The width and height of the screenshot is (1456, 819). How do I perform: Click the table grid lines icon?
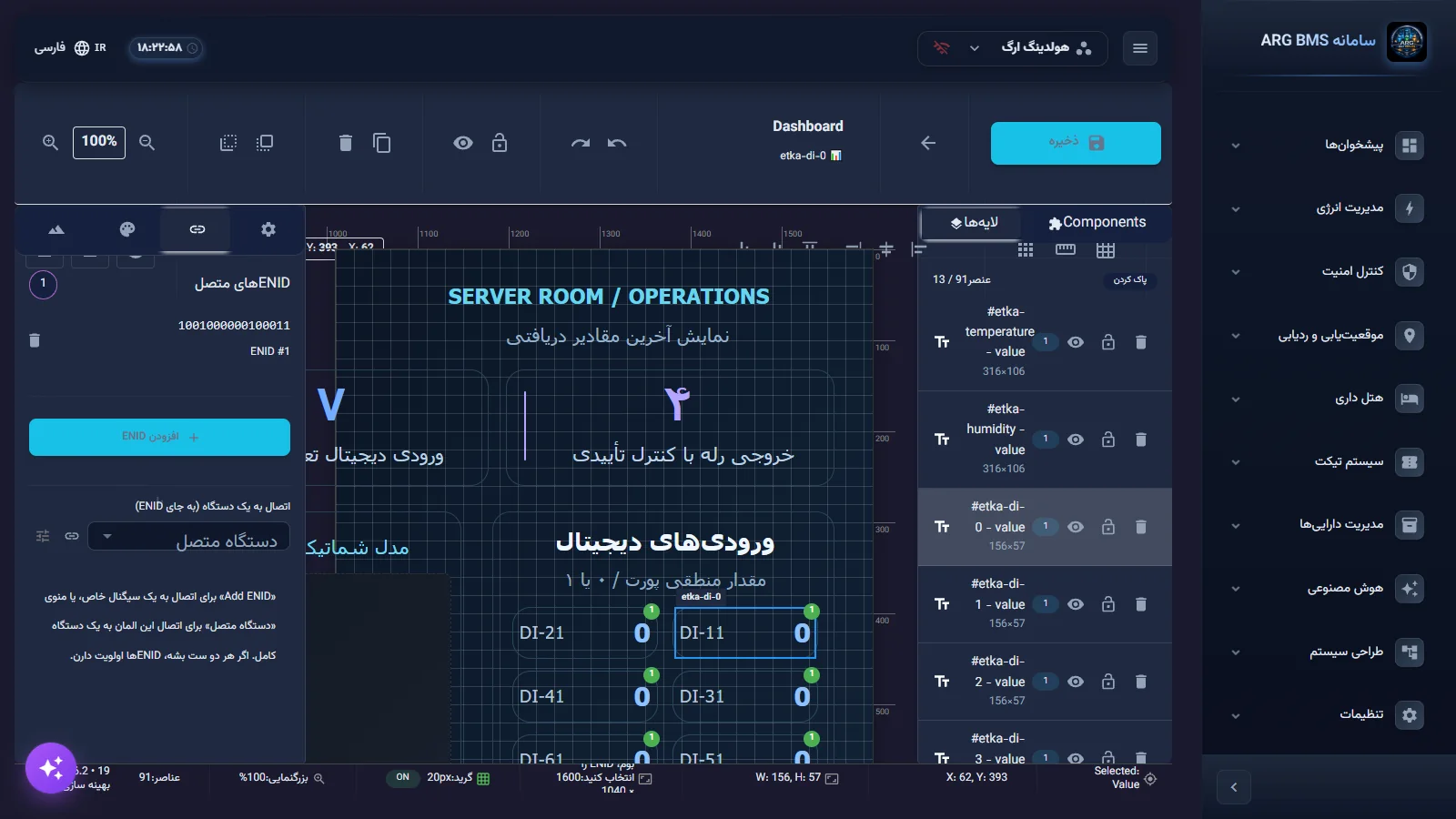click(x=1106, y=250)
